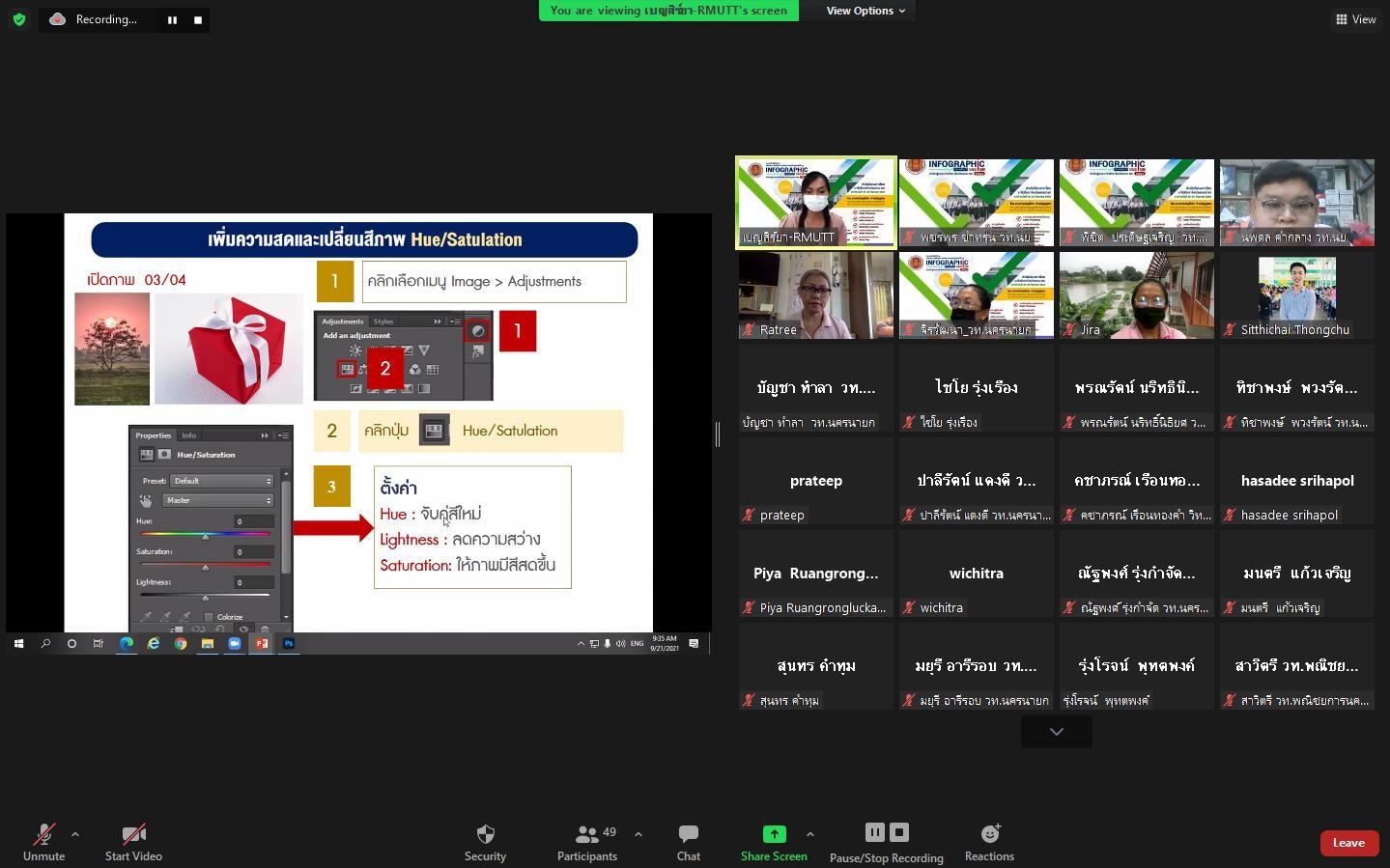This screenshot has height=868, width=1390.
Task: Open Share Screen options arrow
Action: (809, 834)
